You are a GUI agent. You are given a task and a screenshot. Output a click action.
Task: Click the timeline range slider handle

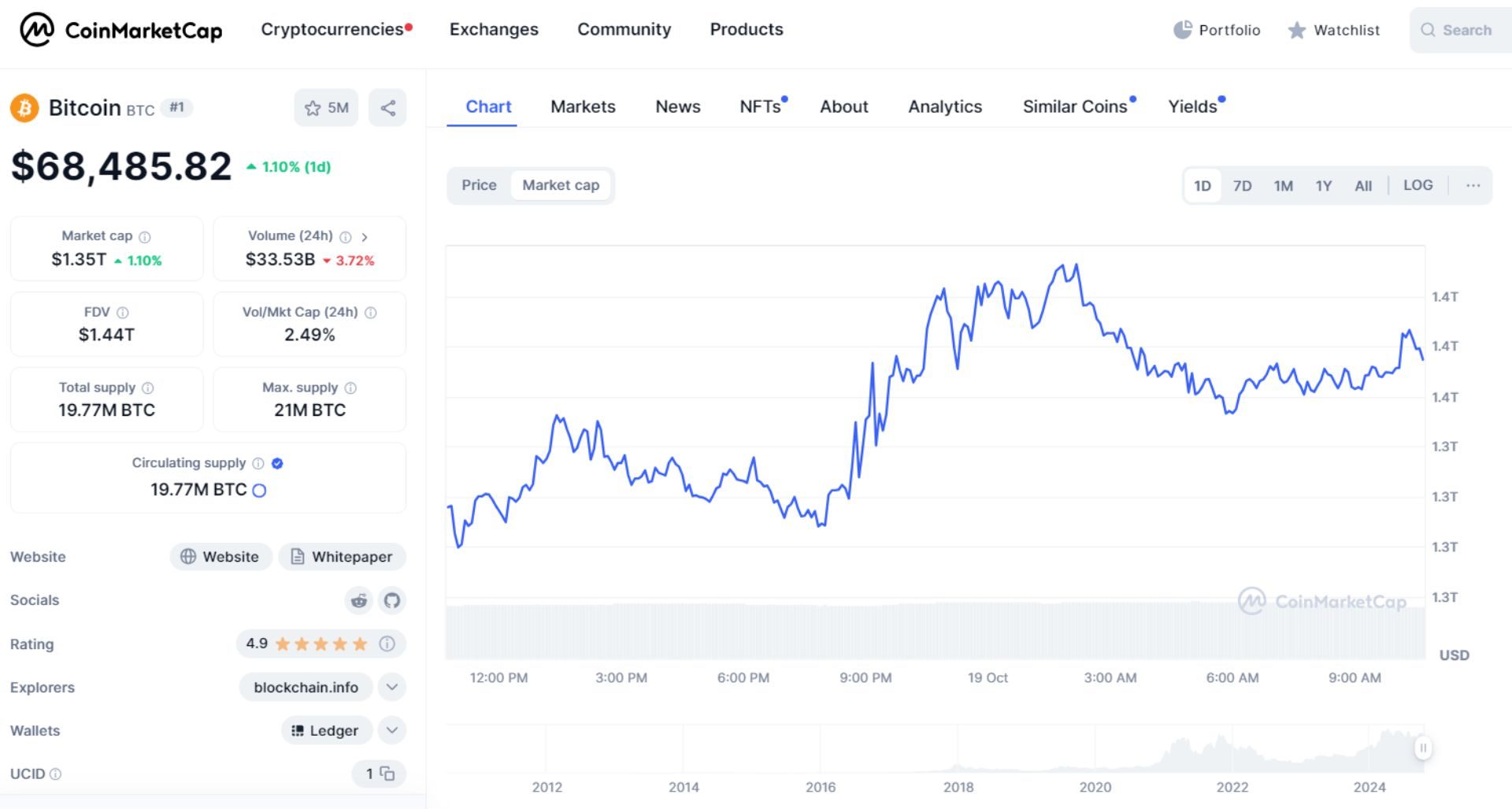(1422, 748)
